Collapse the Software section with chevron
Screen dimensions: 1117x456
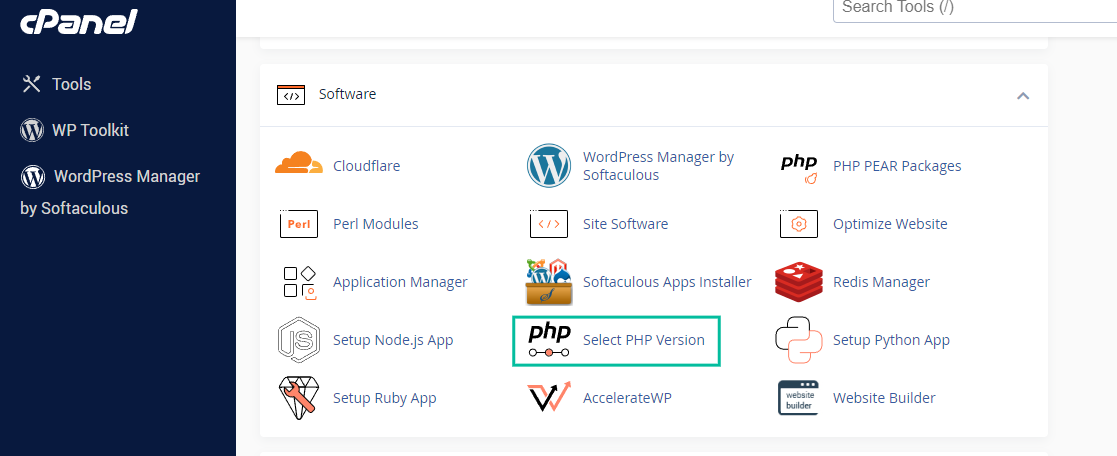tap(1022, 96)
